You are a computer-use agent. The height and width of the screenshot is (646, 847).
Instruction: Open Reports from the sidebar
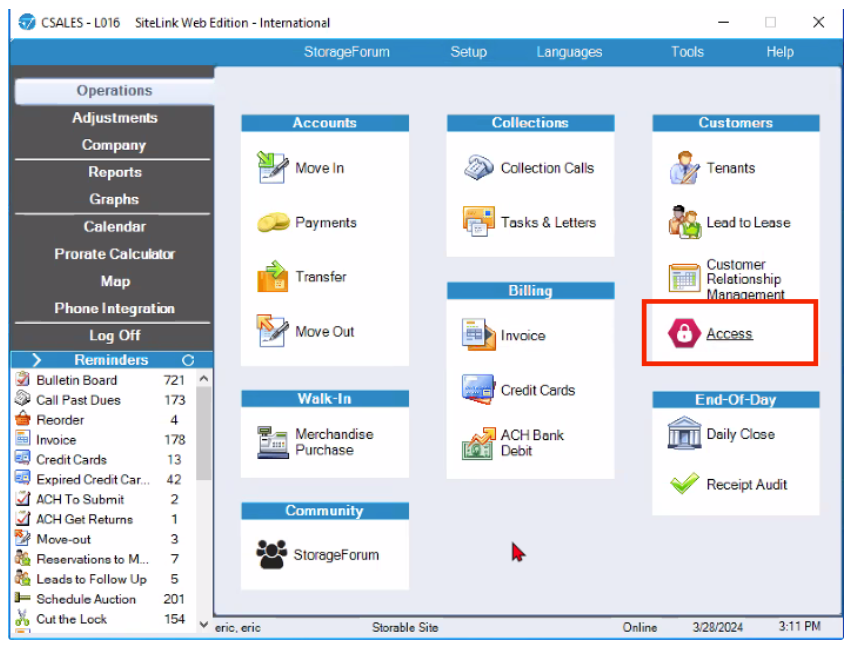click(115, 172)
